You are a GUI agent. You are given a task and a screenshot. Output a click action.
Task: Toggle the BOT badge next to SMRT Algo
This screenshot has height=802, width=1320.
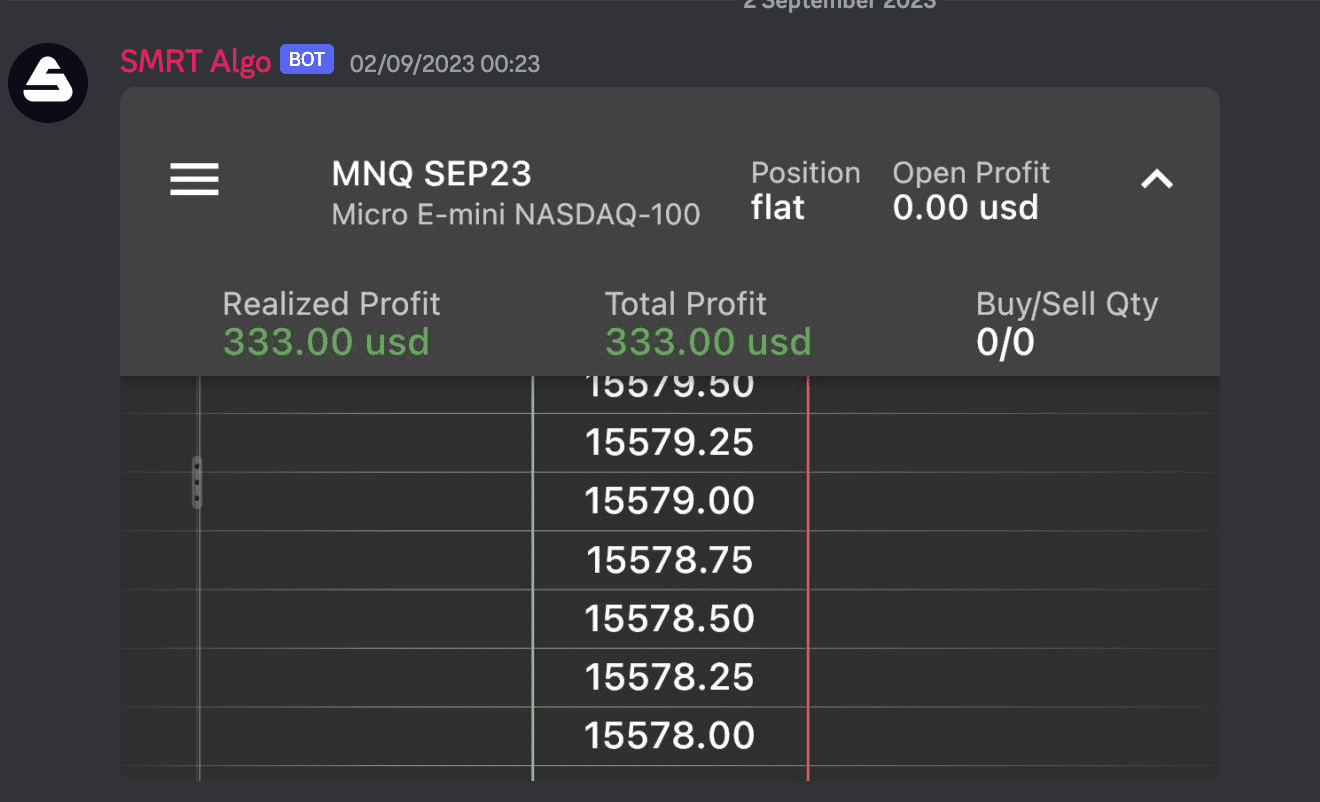pos(306,59)
